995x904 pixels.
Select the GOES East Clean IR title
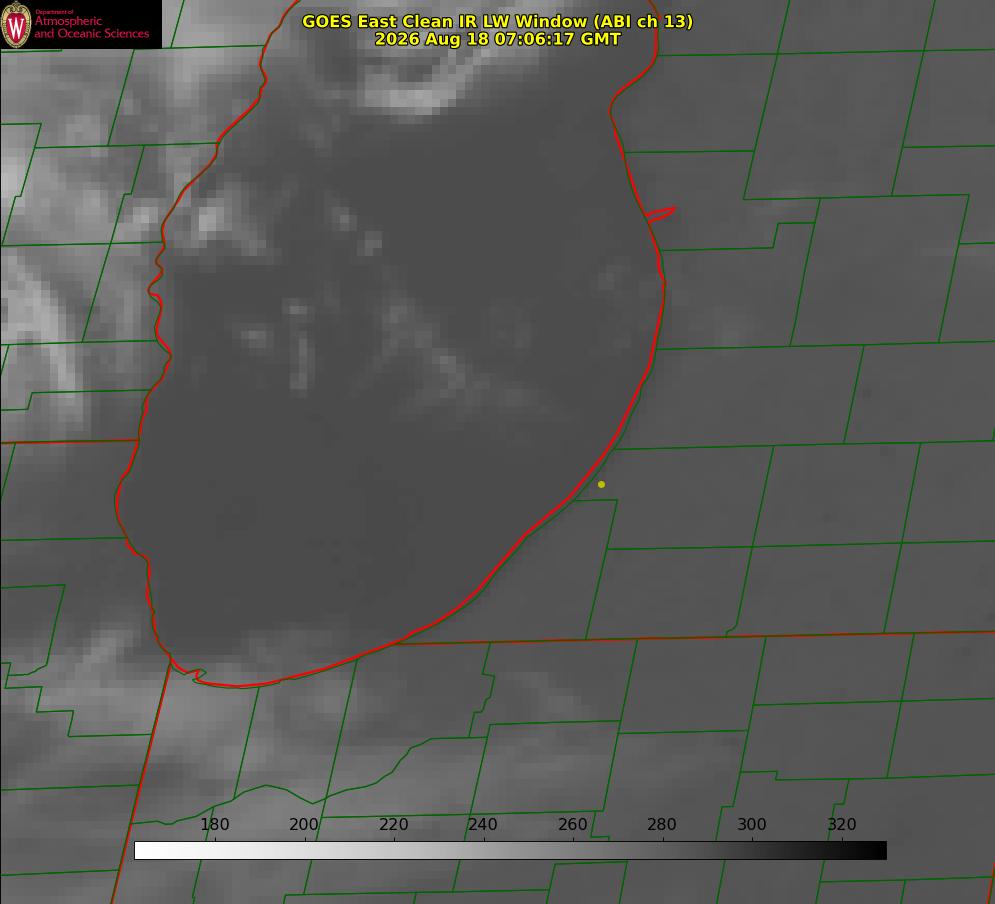497,21
